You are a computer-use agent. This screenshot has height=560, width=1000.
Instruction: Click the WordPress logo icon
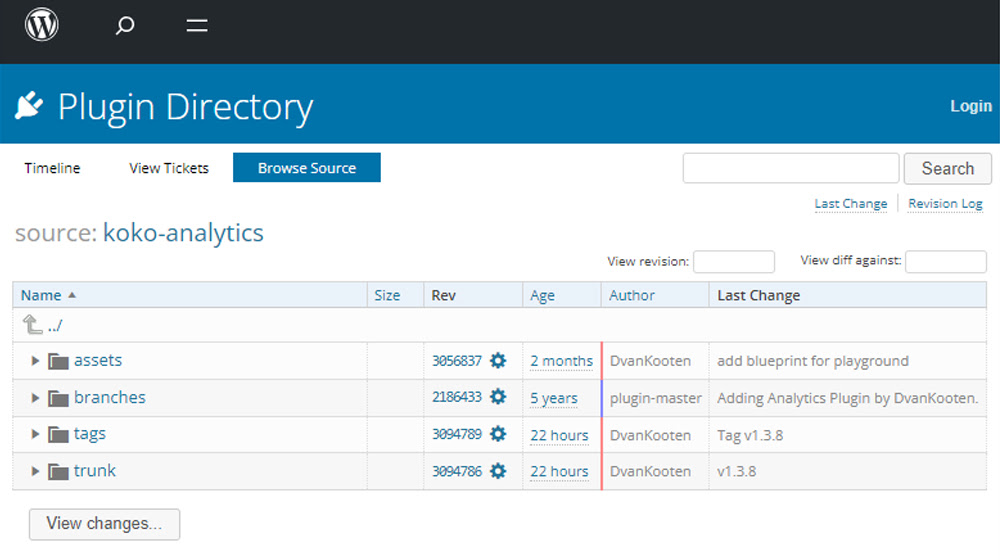[x=41, y=25]
